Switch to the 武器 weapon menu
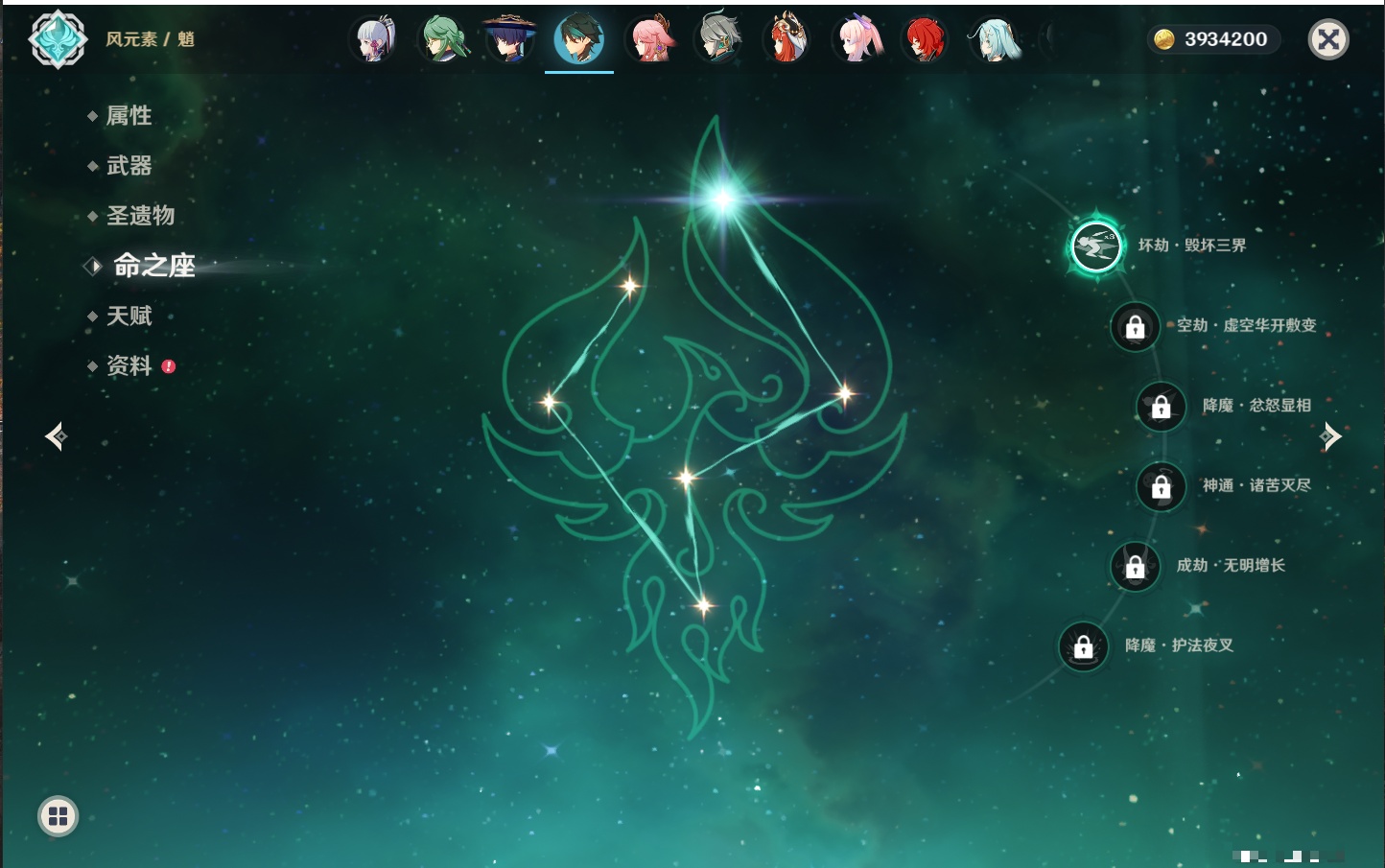The image size is (1385, 868). pyautogui.click(x=129, y=166)
